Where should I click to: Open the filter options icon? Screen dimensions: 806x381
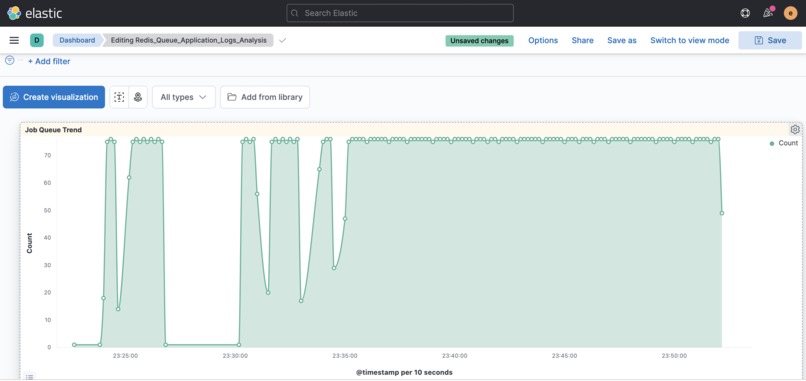pyautogui.click(x=9, y=60)
